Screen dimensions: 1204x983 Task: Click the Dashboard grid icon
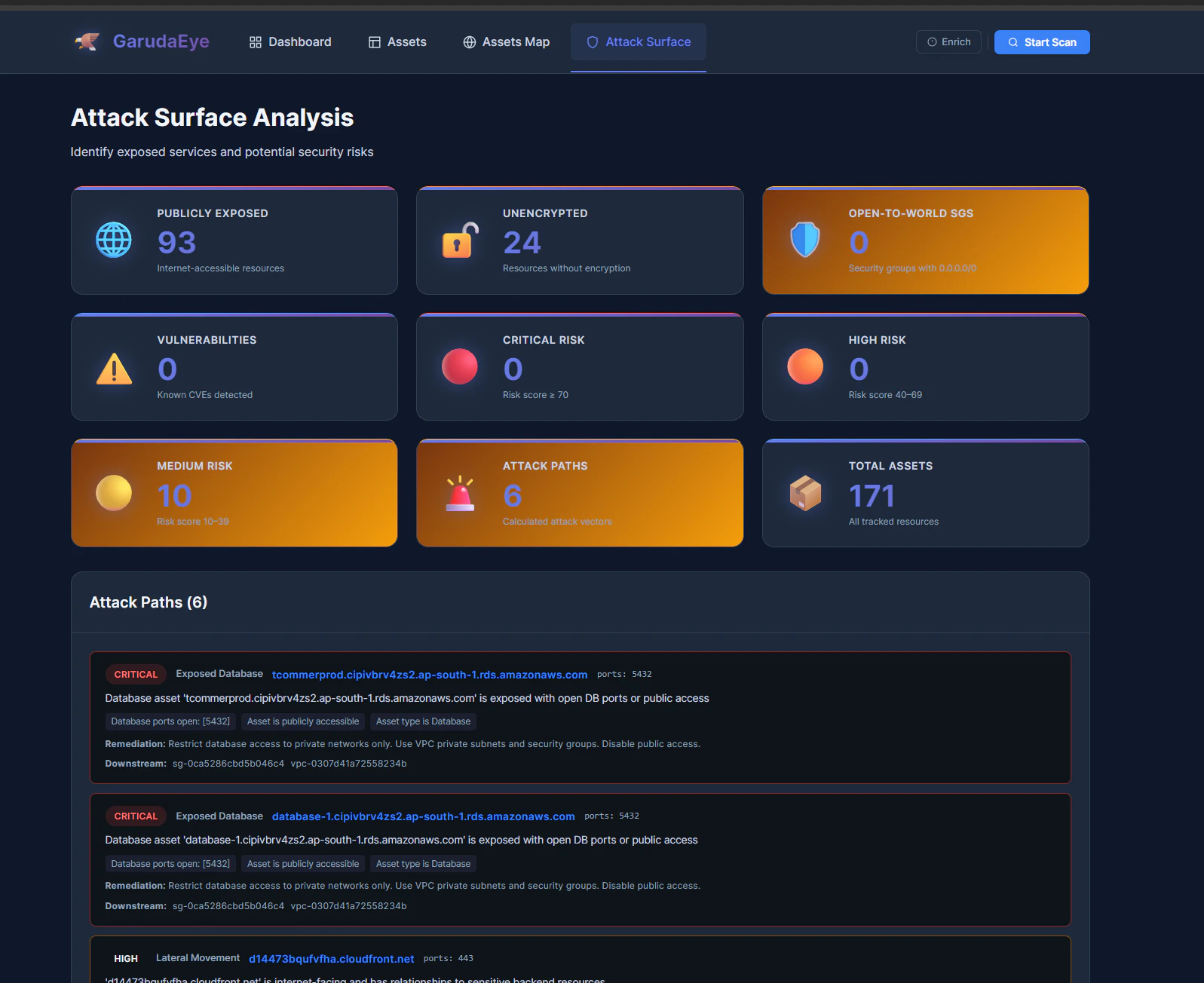pyautogui.click(x=256, y=42)
